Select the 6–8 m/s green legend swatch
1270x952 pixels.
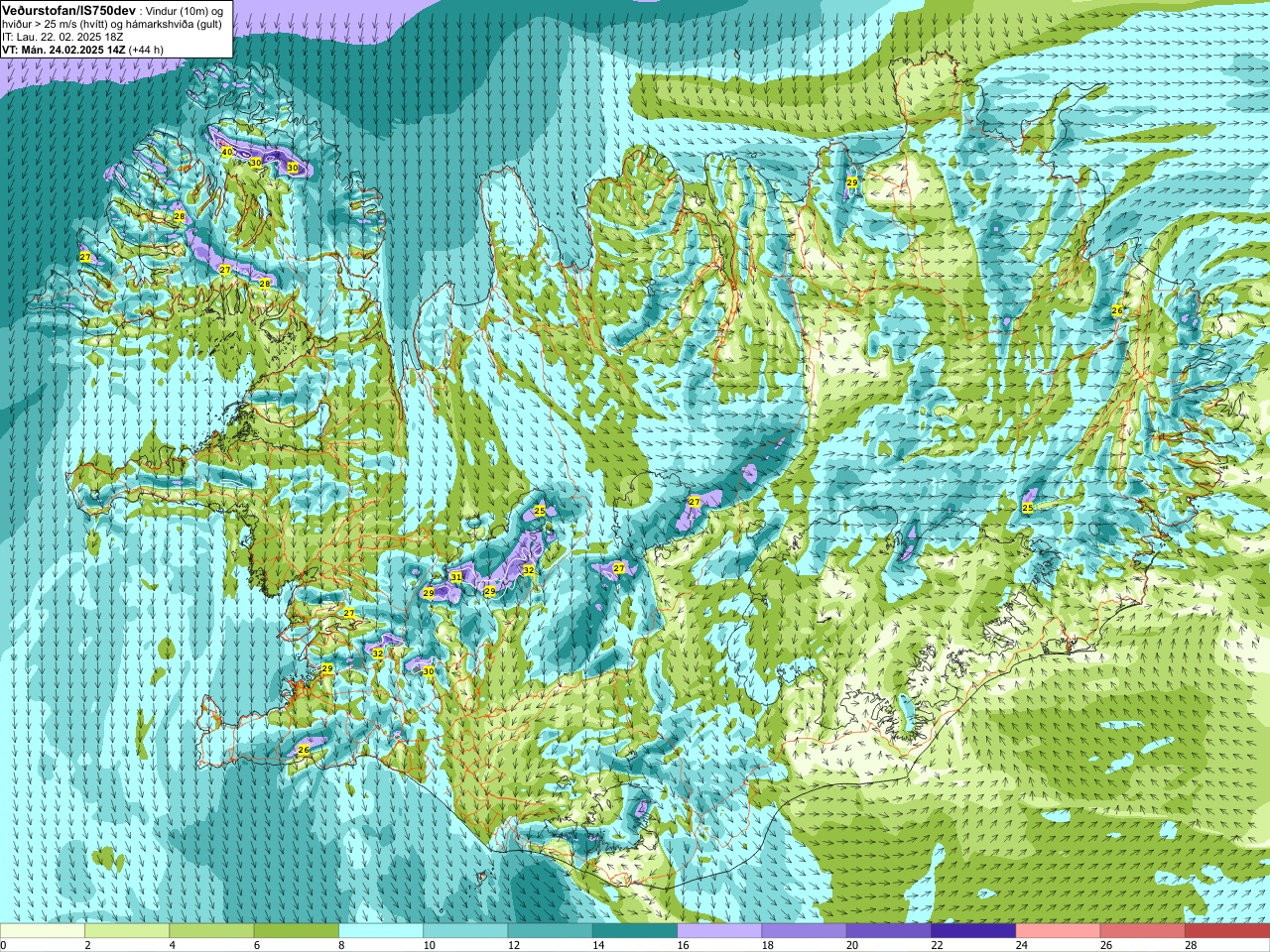(297, 931)
